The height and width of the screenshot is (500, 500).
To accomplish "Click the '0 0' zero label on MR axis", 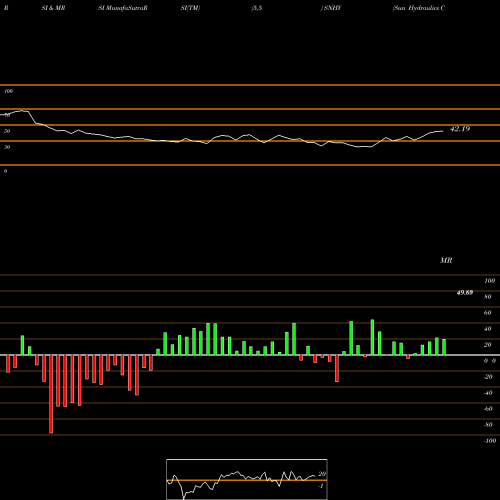I will [490, 361].
